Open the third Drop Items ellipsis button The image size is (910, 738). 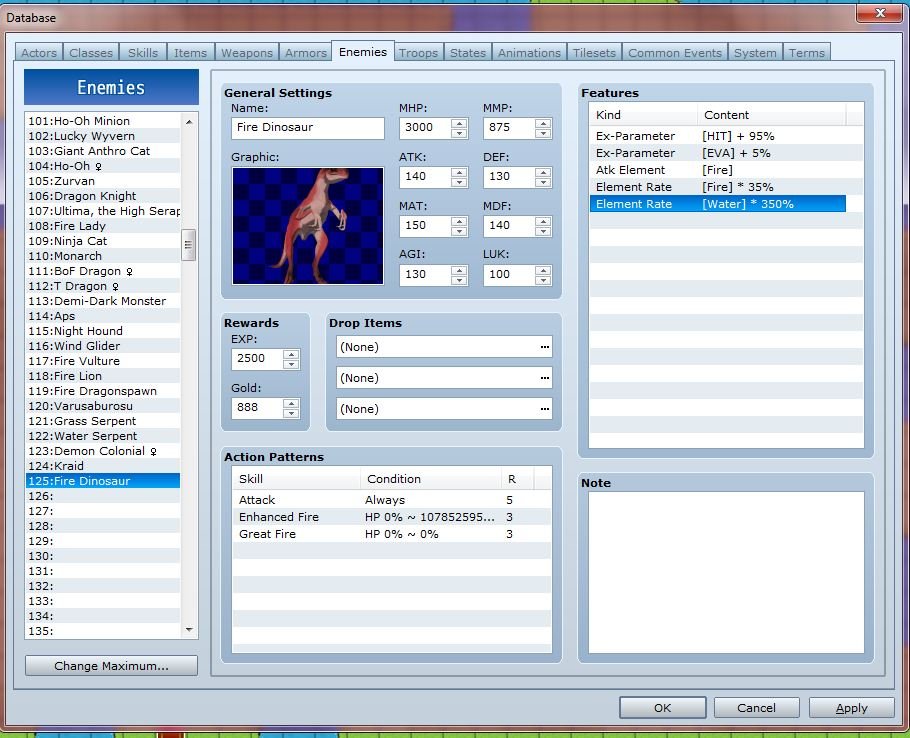pos(544,409)
